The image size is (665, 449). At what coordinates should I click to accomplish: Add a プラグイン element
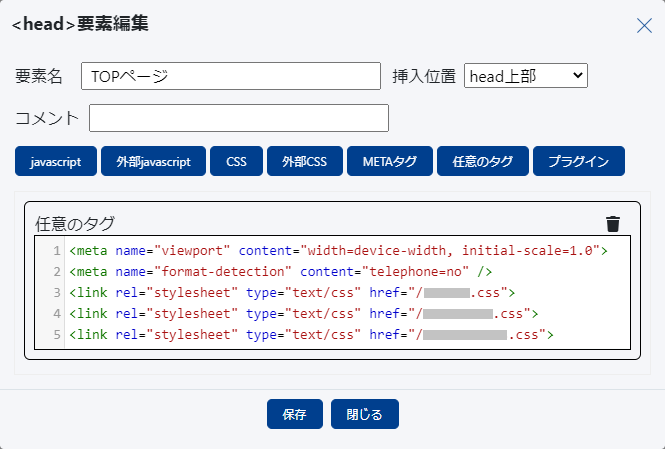(579, 161)
